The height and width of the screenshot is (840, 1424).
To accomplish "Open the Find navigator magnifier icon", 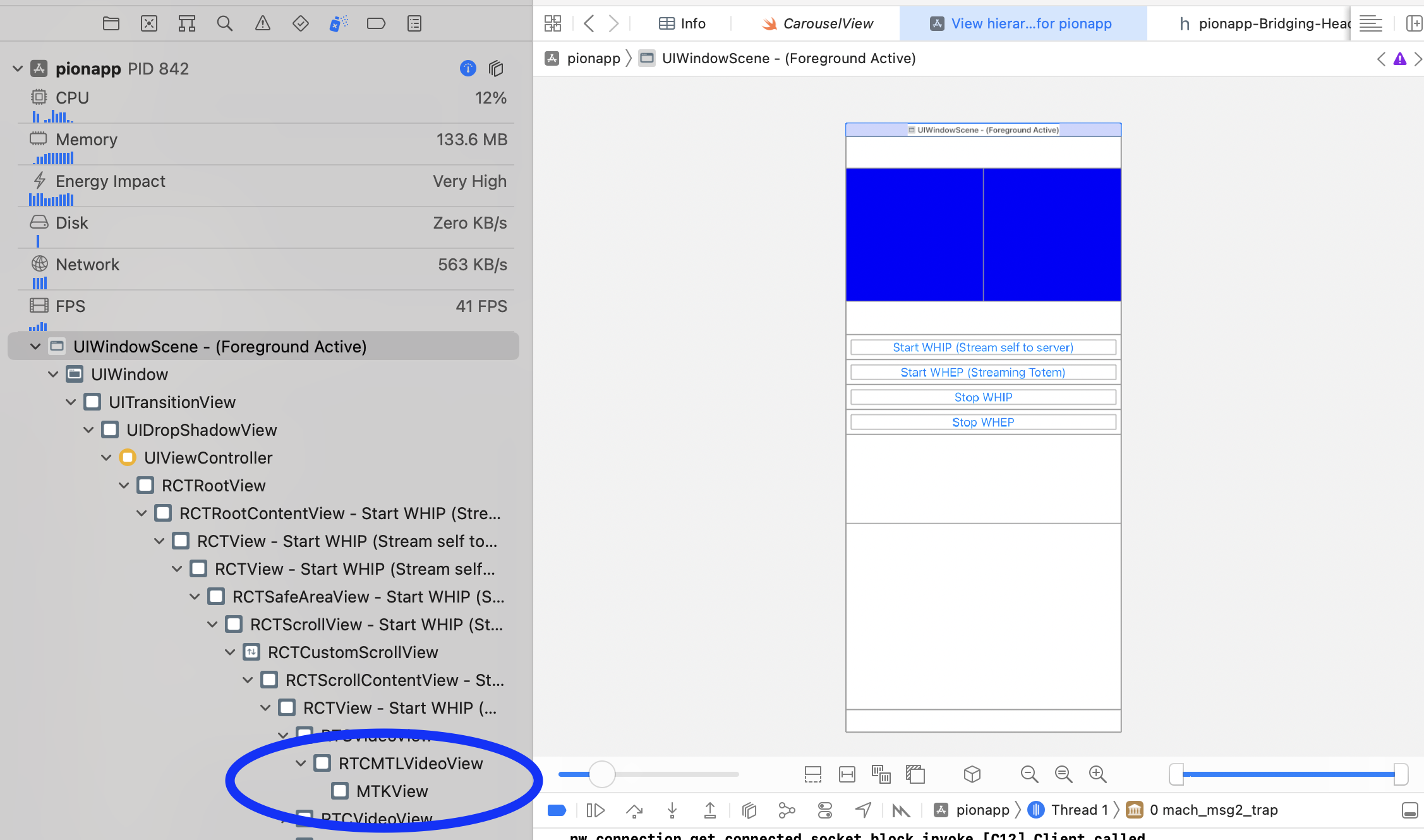I will (224, 24).
